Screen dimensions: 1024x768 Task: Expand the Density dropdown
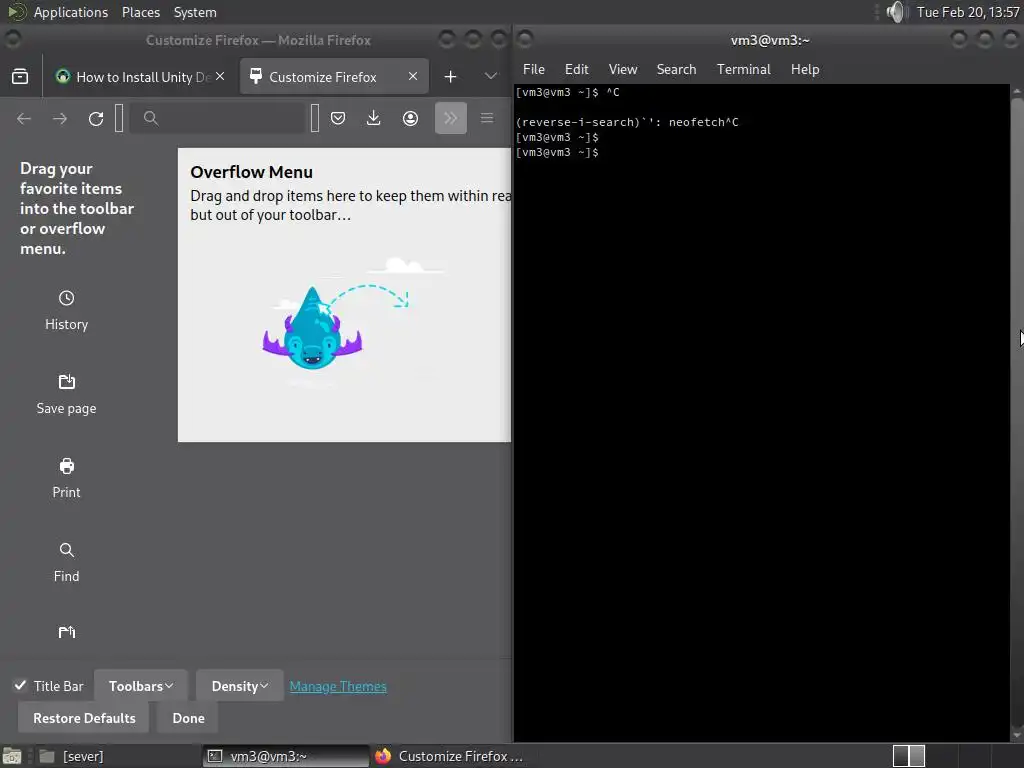(x=240, y=686)
